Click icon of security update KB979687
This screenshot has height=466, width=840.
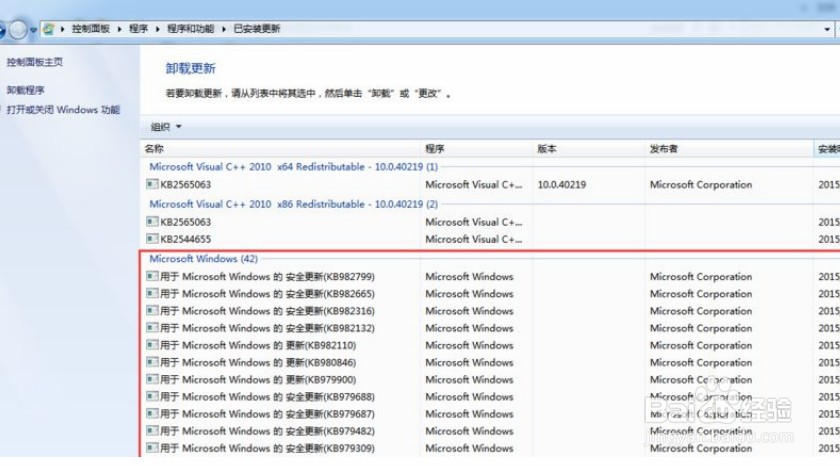coord(152,413)
